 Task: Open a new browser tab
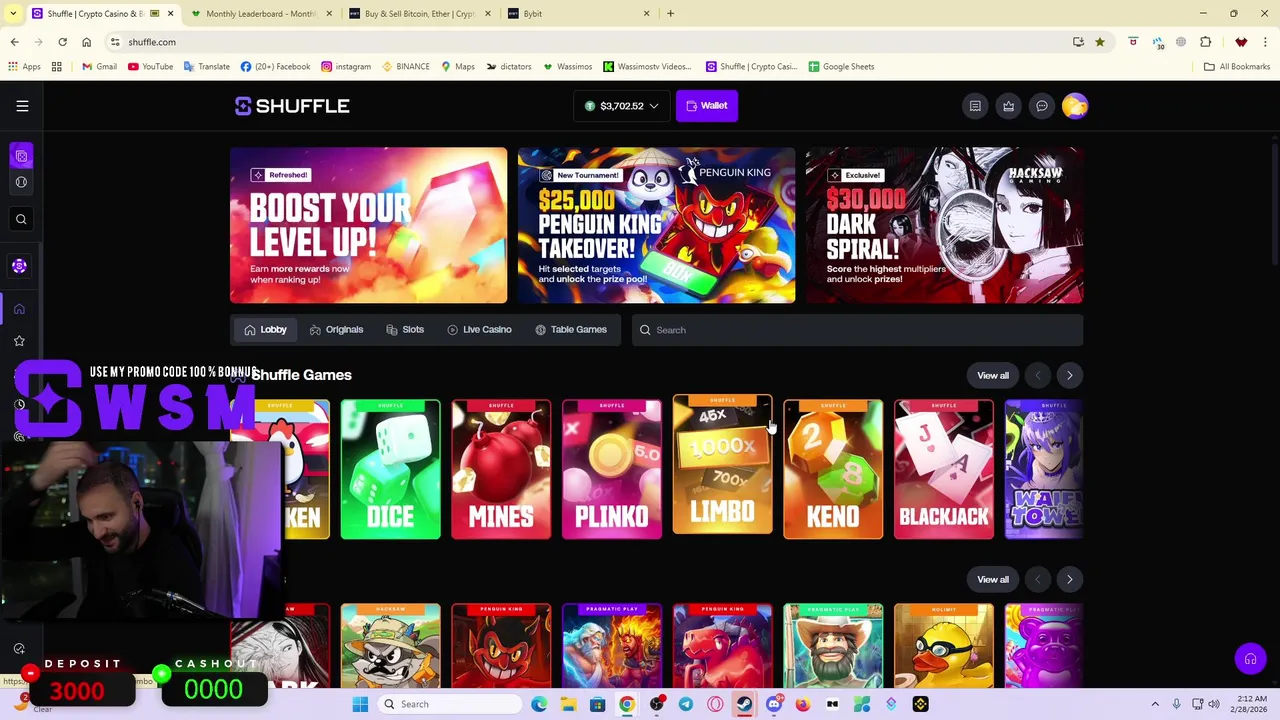click(x=670, y=14)
